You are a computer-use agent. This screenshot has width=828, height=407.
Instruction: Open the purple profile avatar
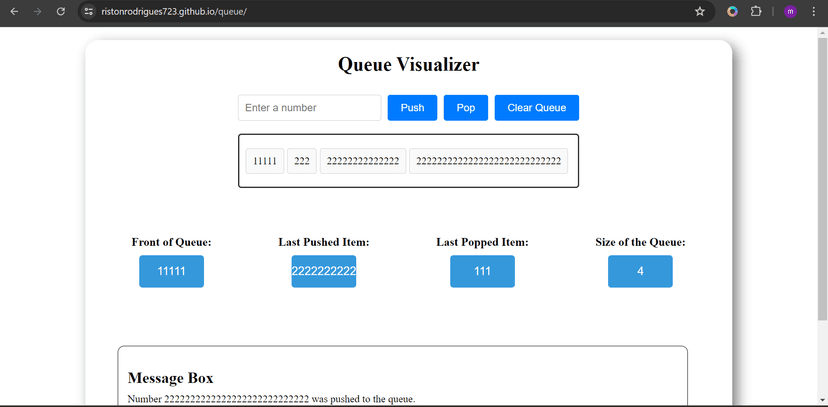point(790,11)
